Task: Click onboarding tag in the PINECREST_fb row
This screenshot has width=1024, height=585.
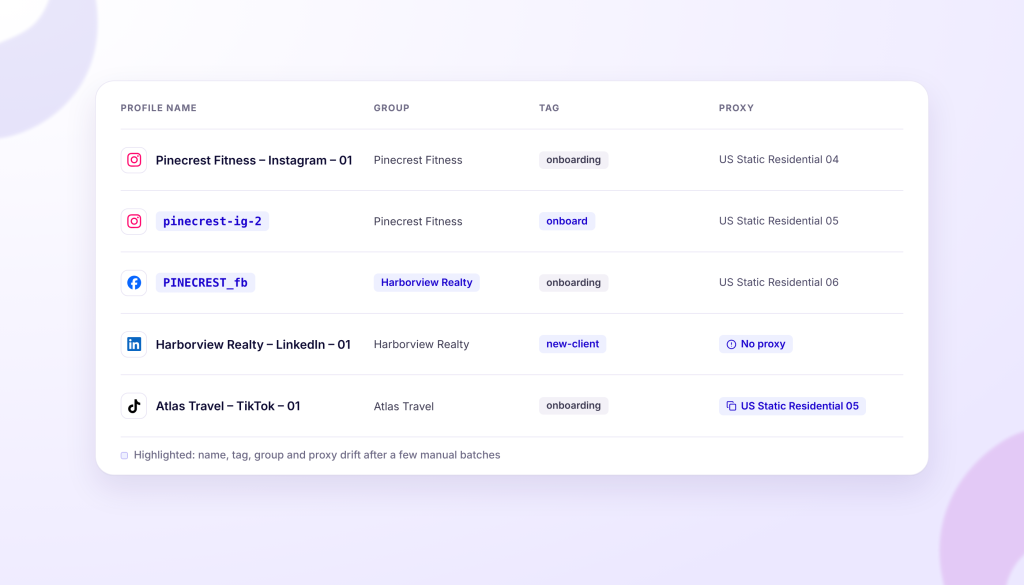Action: click(x=573, y=283)
